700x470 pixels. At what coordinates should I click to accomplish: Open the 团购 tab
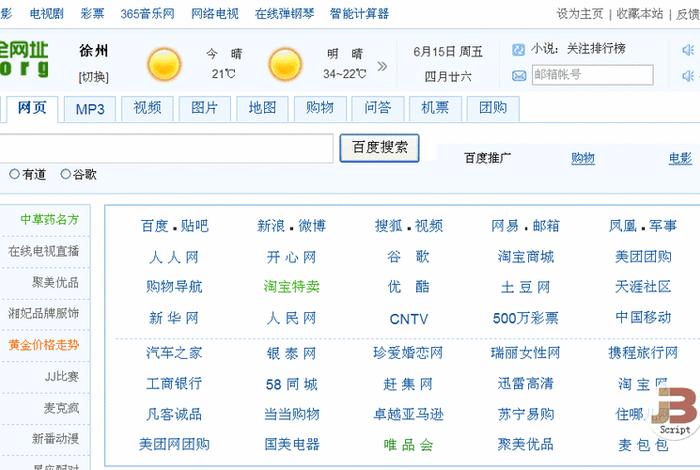pos(493,109)
